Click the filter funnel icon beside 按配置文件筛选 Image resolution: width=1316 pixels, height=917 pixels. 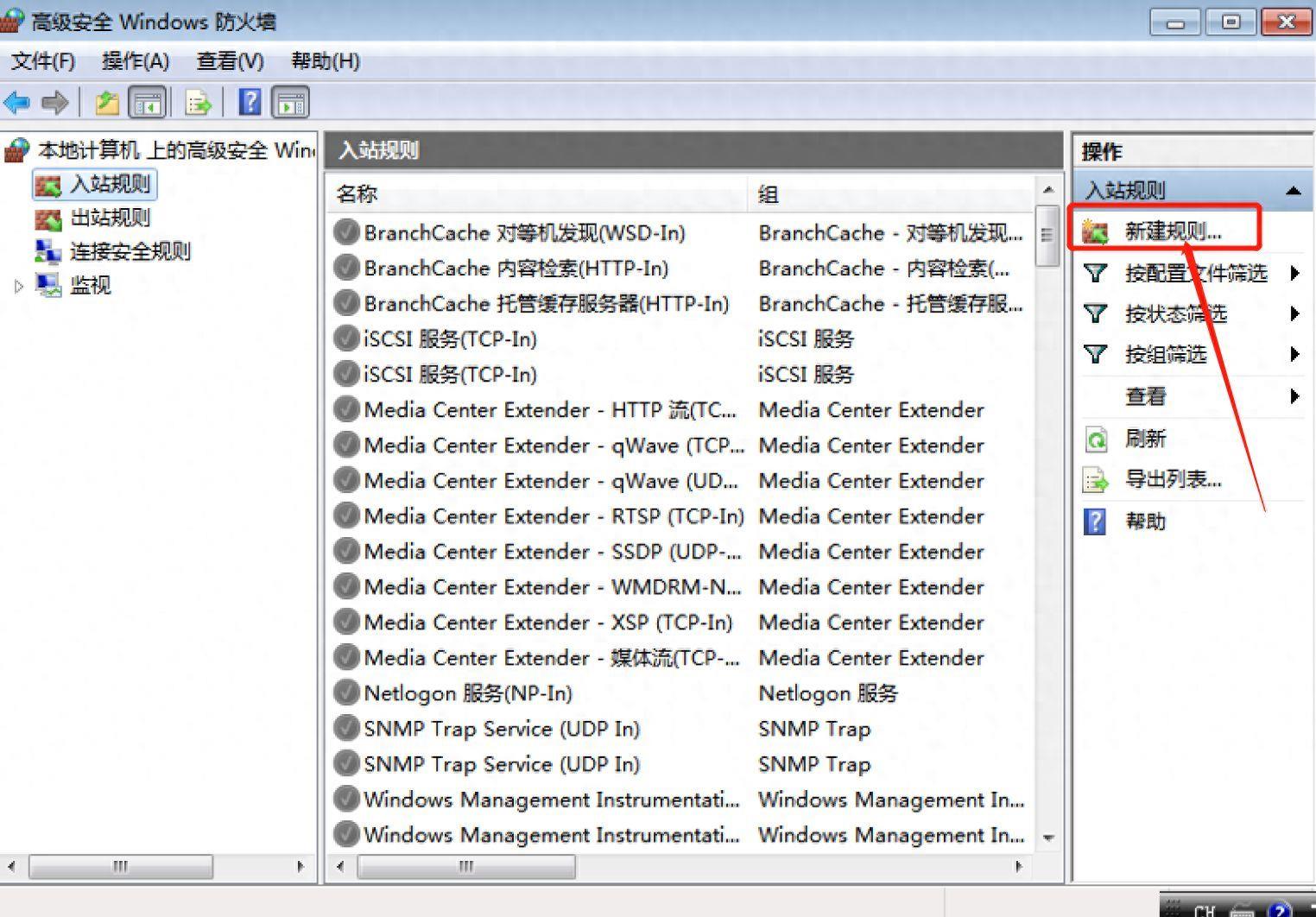[x=1095, y=274]
